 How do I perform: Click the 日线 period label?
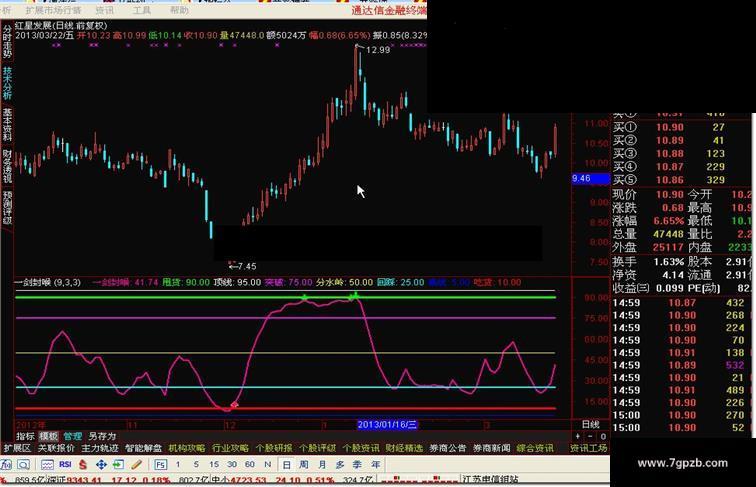pyautogui.click(x=591, y=424)
